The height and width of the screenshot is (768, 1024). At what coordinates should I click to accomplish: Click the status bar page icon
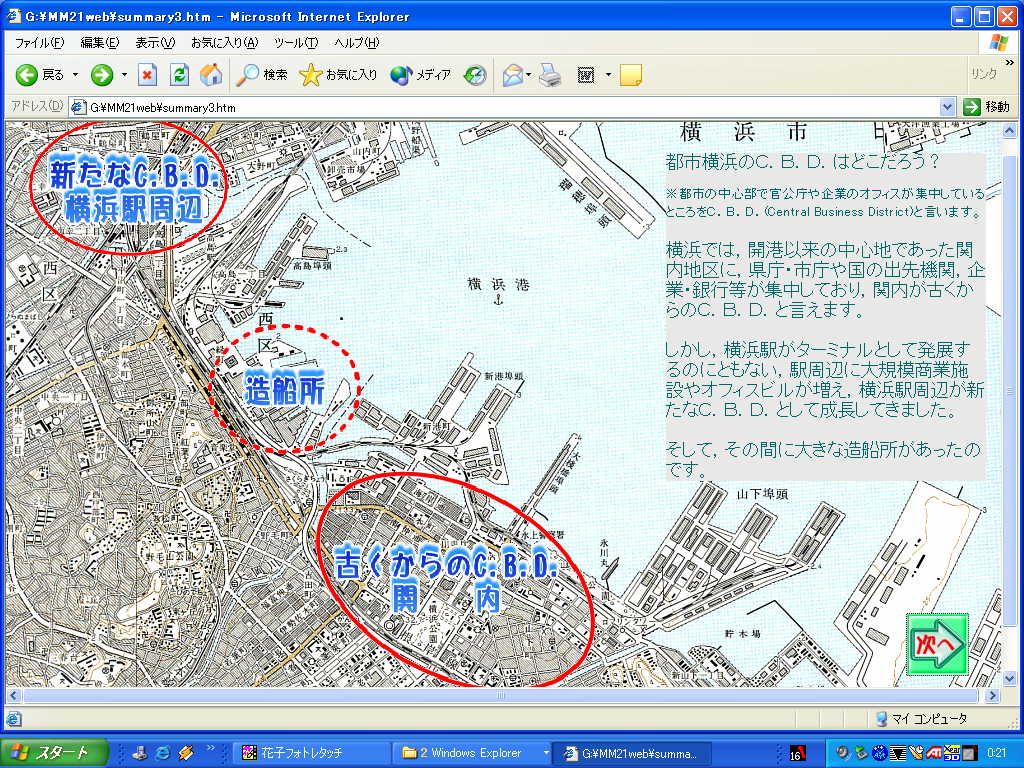[14, 719]
